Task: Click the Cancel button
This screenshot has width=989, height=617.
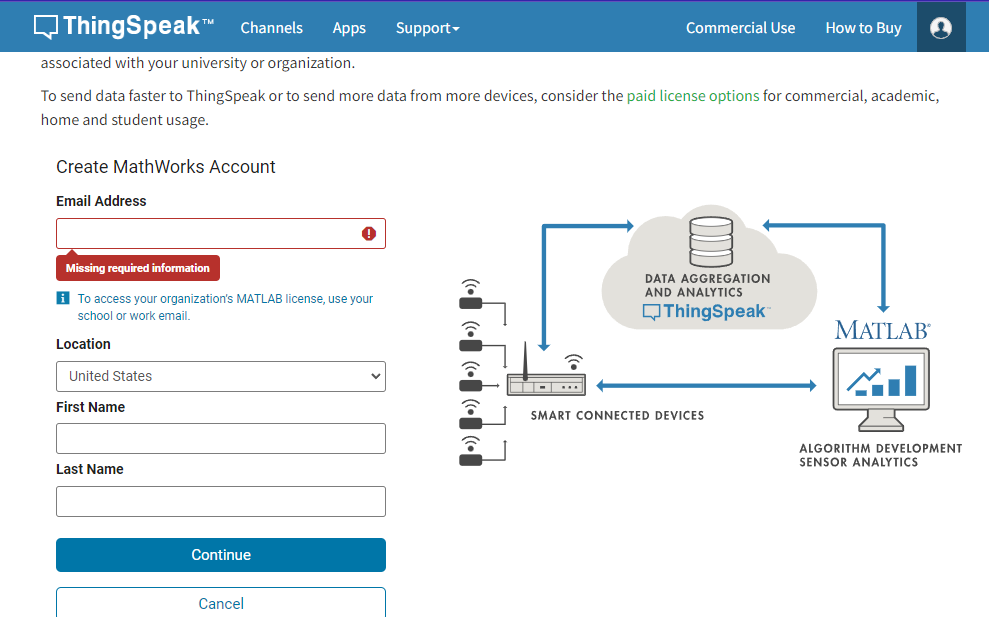Action: coord(221,602)
